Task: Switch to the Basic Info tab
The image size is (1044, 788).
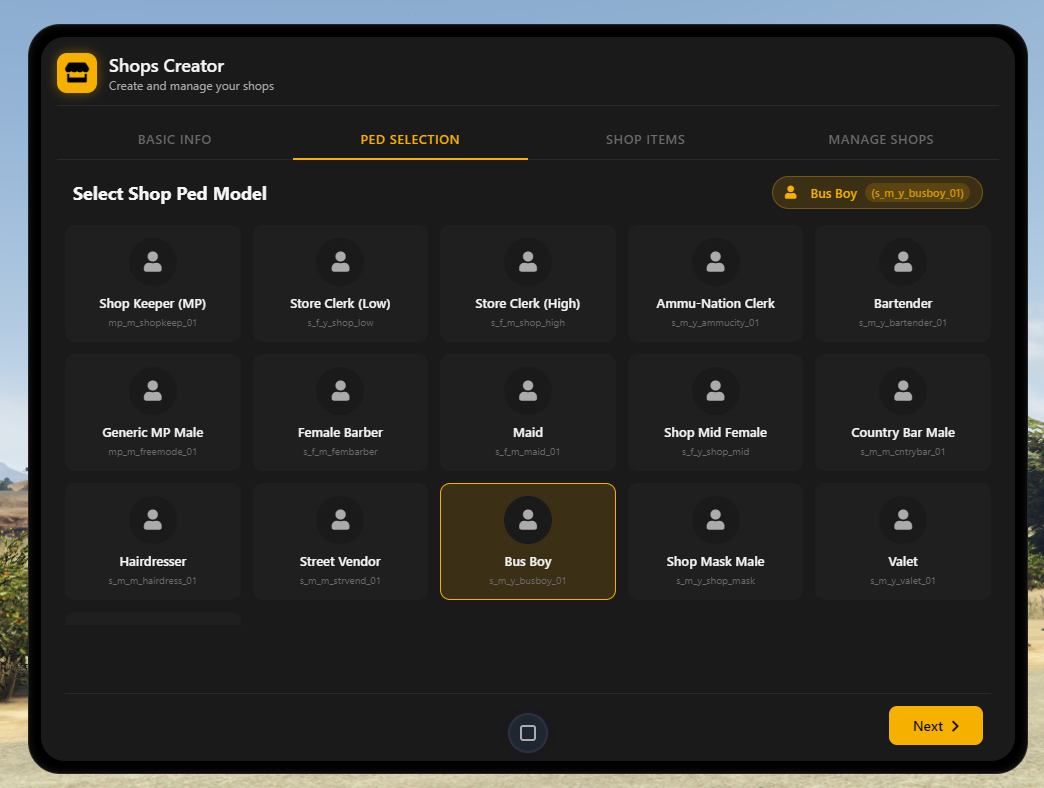Action: point(174,140)
